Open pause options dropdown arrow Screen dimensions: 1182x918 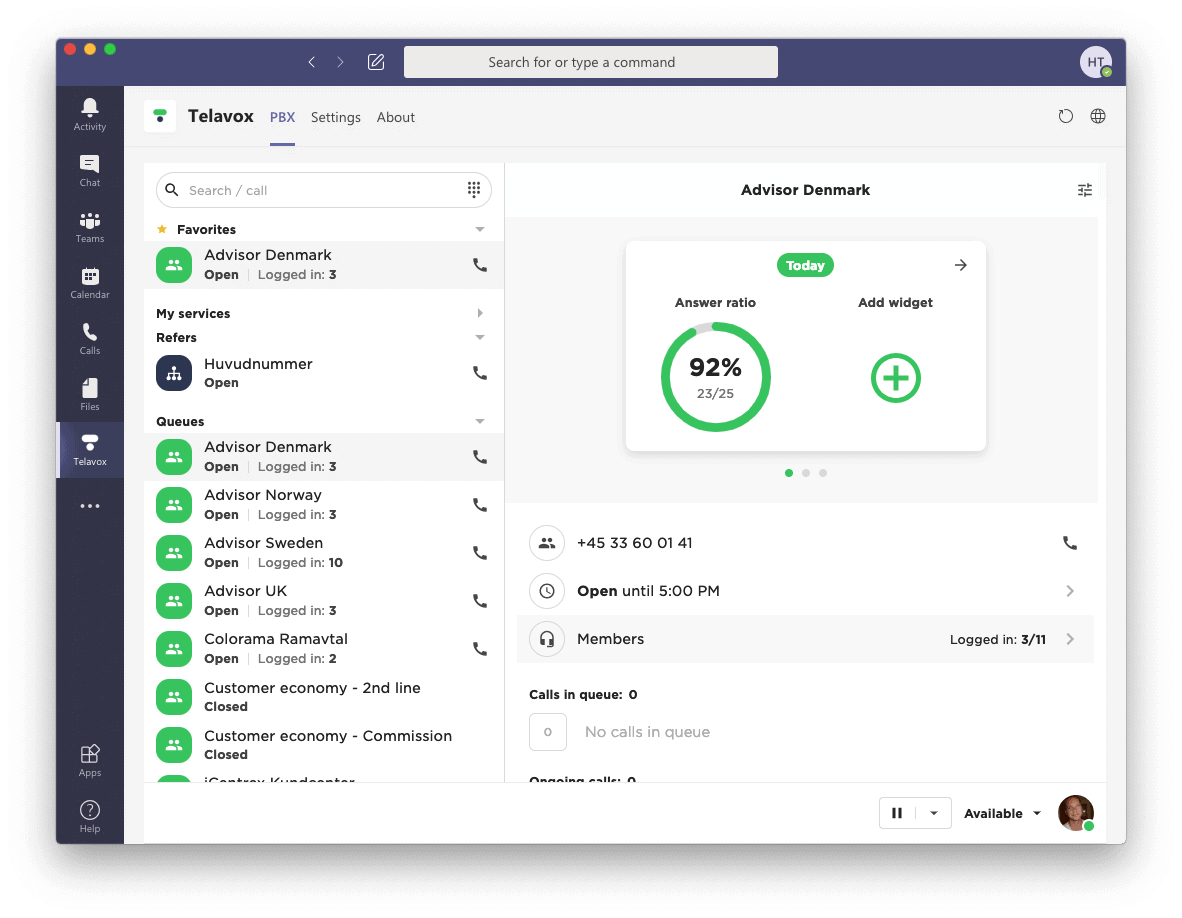934,812
